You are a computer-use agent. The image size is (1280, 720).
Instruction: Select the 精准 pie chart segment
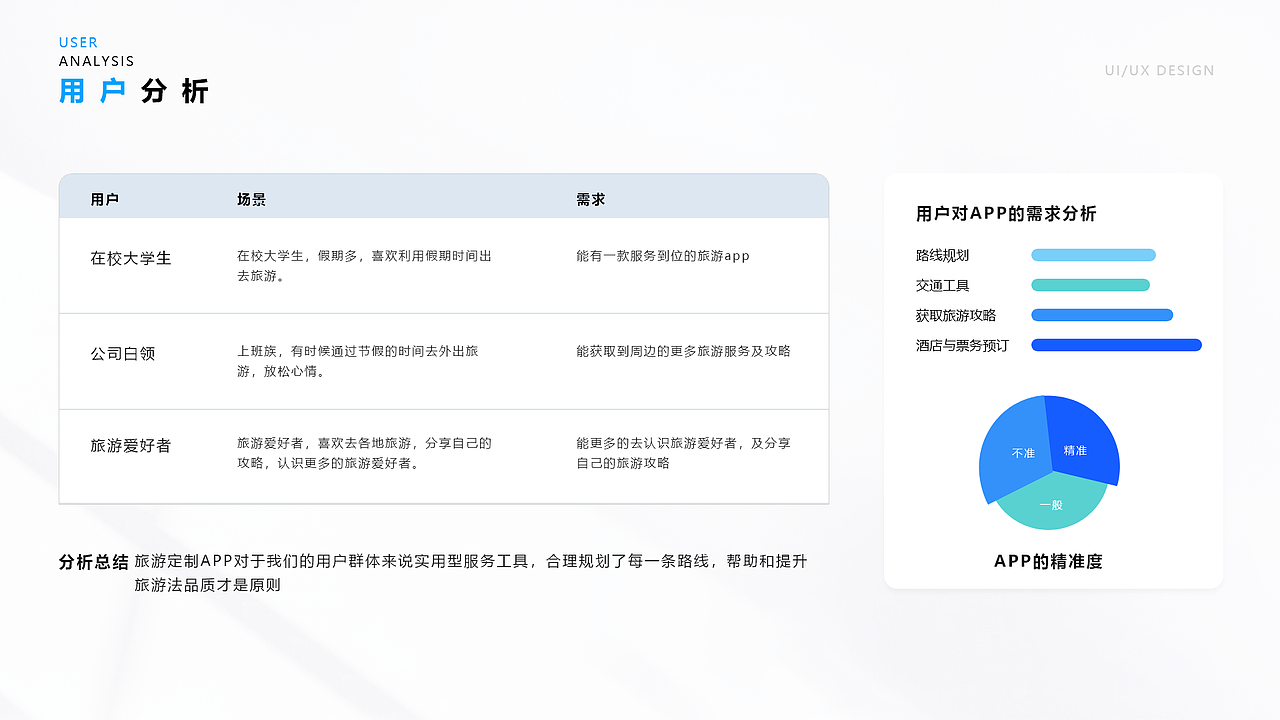pyautogui.click(x=1075, y=450)
